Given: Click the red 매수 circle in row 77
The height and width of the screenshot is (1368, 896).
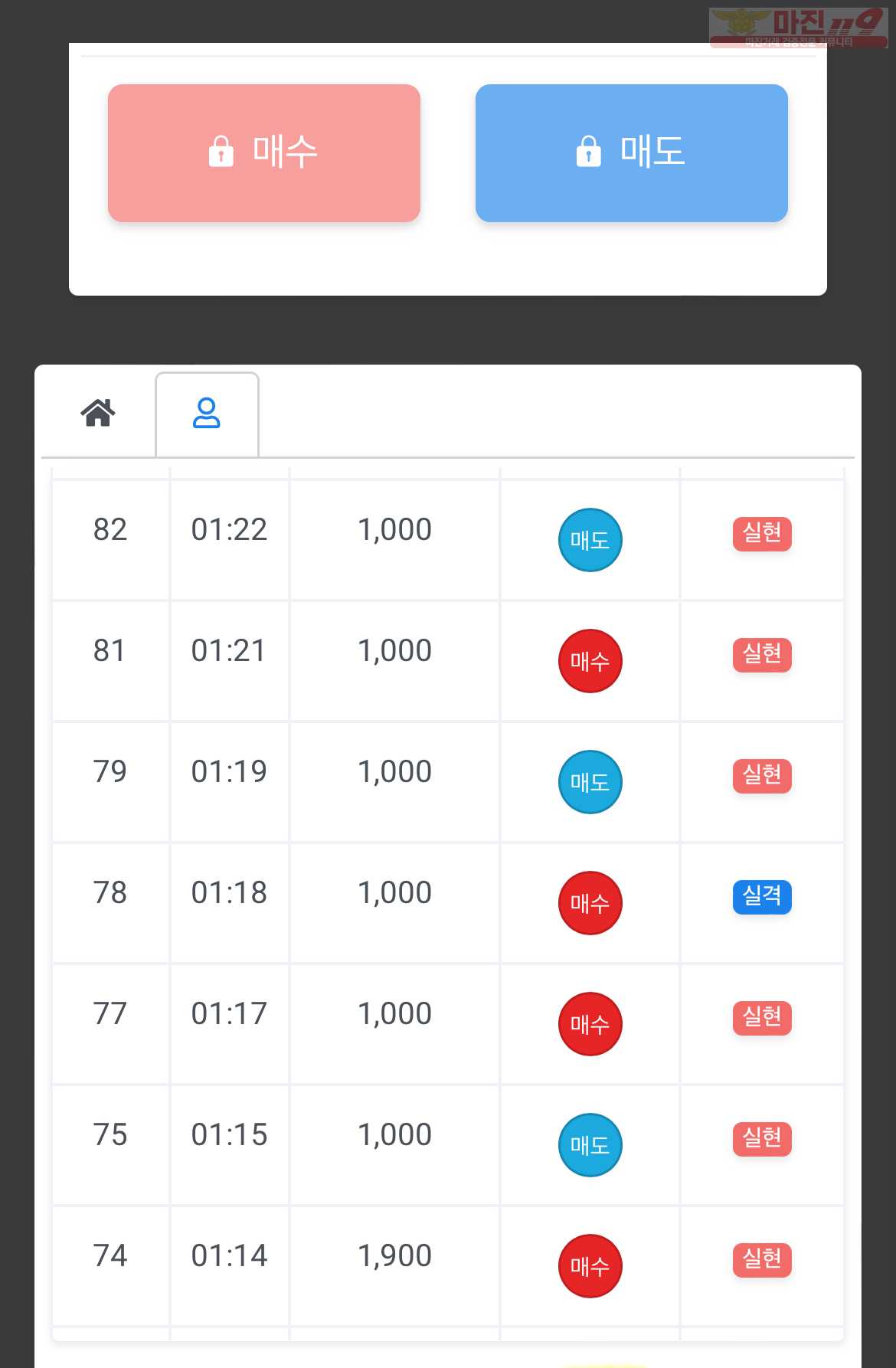Looking at the screenshot, I should (590, 1024).
